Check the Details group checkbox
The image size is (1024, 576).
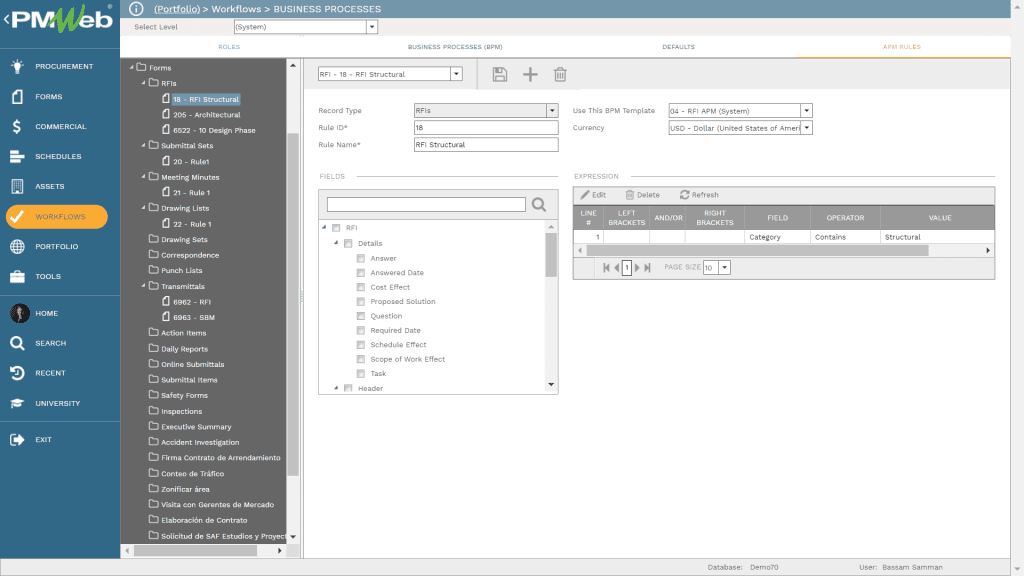pyautogui.click(x=348, y=243)
